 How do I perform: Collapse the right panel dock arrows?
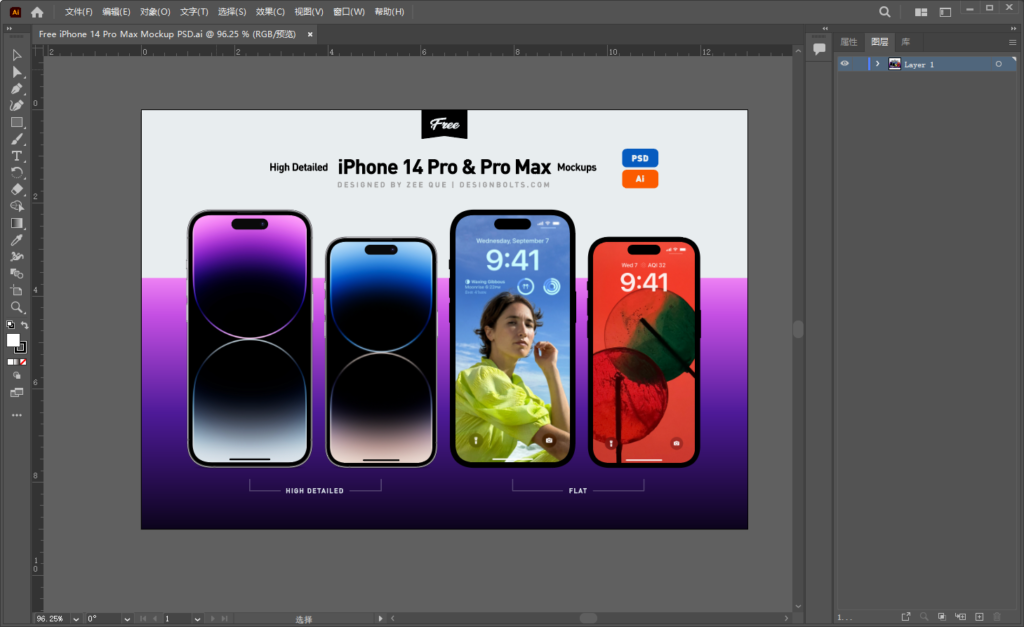pyautogui.click(x=1014, y=28)
